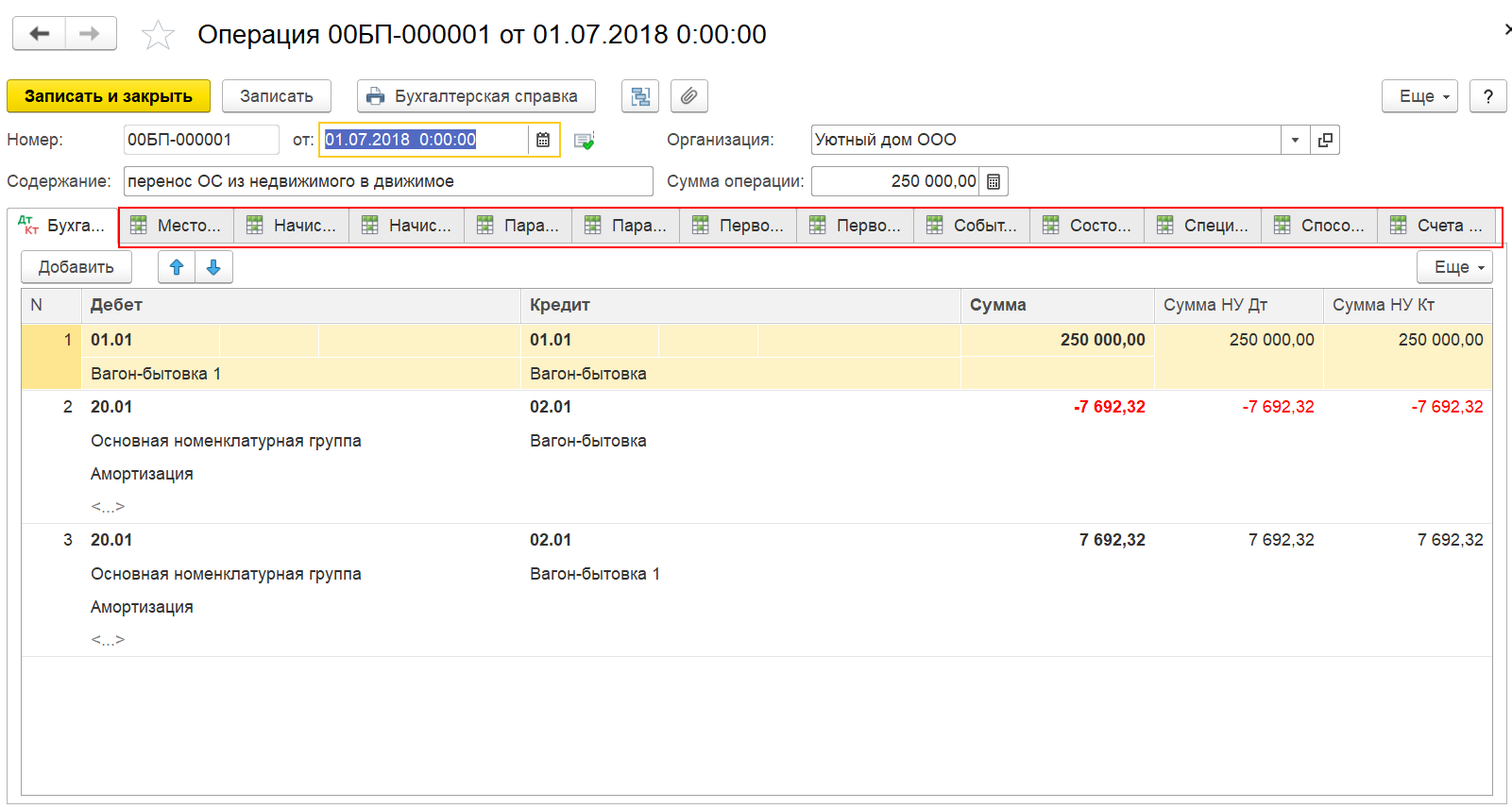Add a new row with Добавить
Viewport: 1512px width, 809px height.
click(76, 267)
